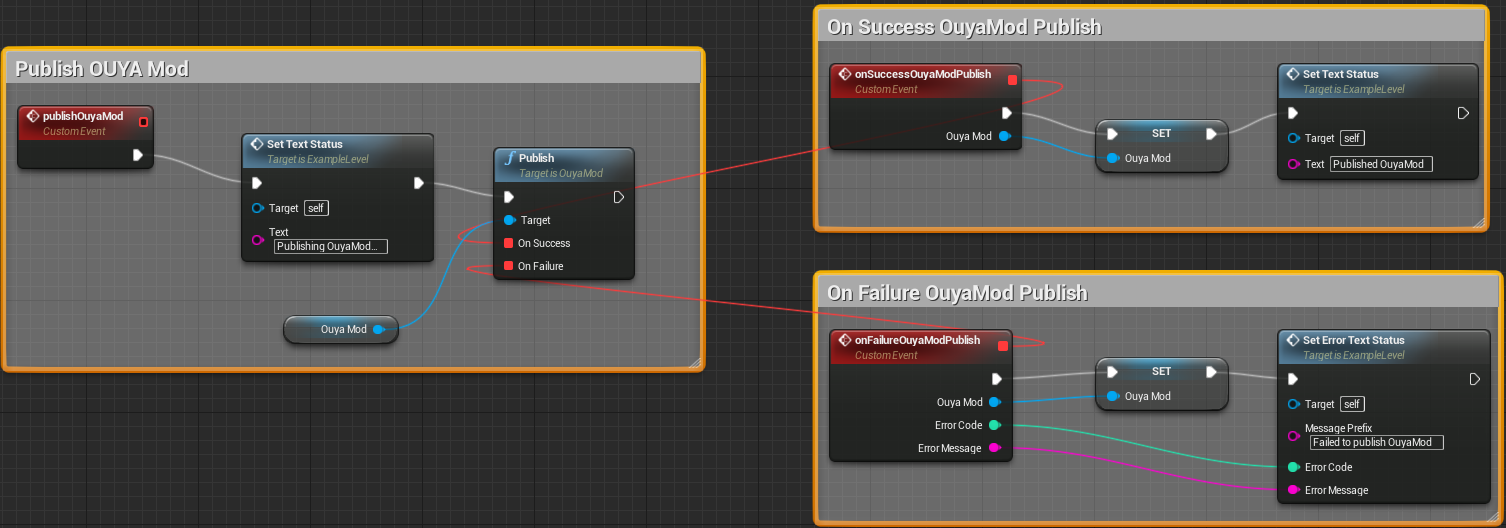The width and height of the screenshot is (1506, 528).
Task: Click publishOuyaMod node's exec output pin
Action: point(138,155)
